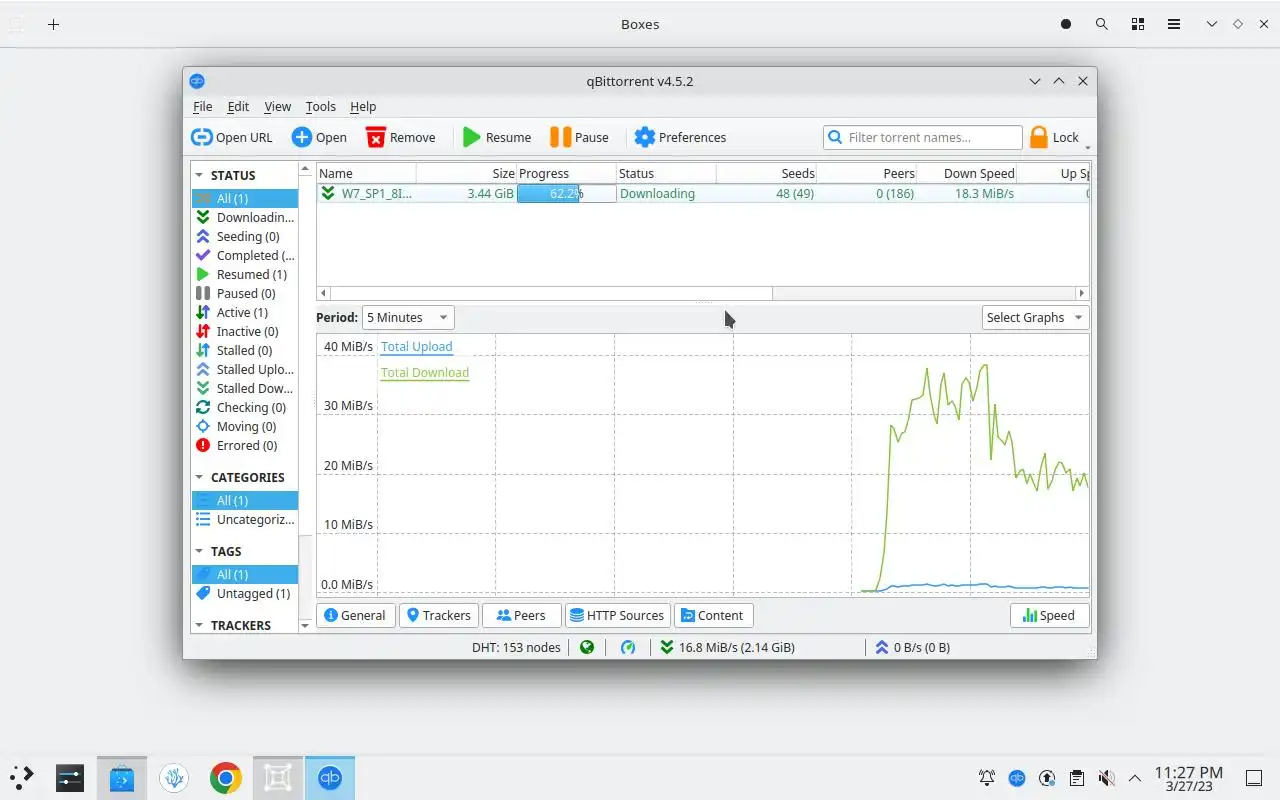
Task: Open the Tools menu
Action: click(x=320, y=106)
